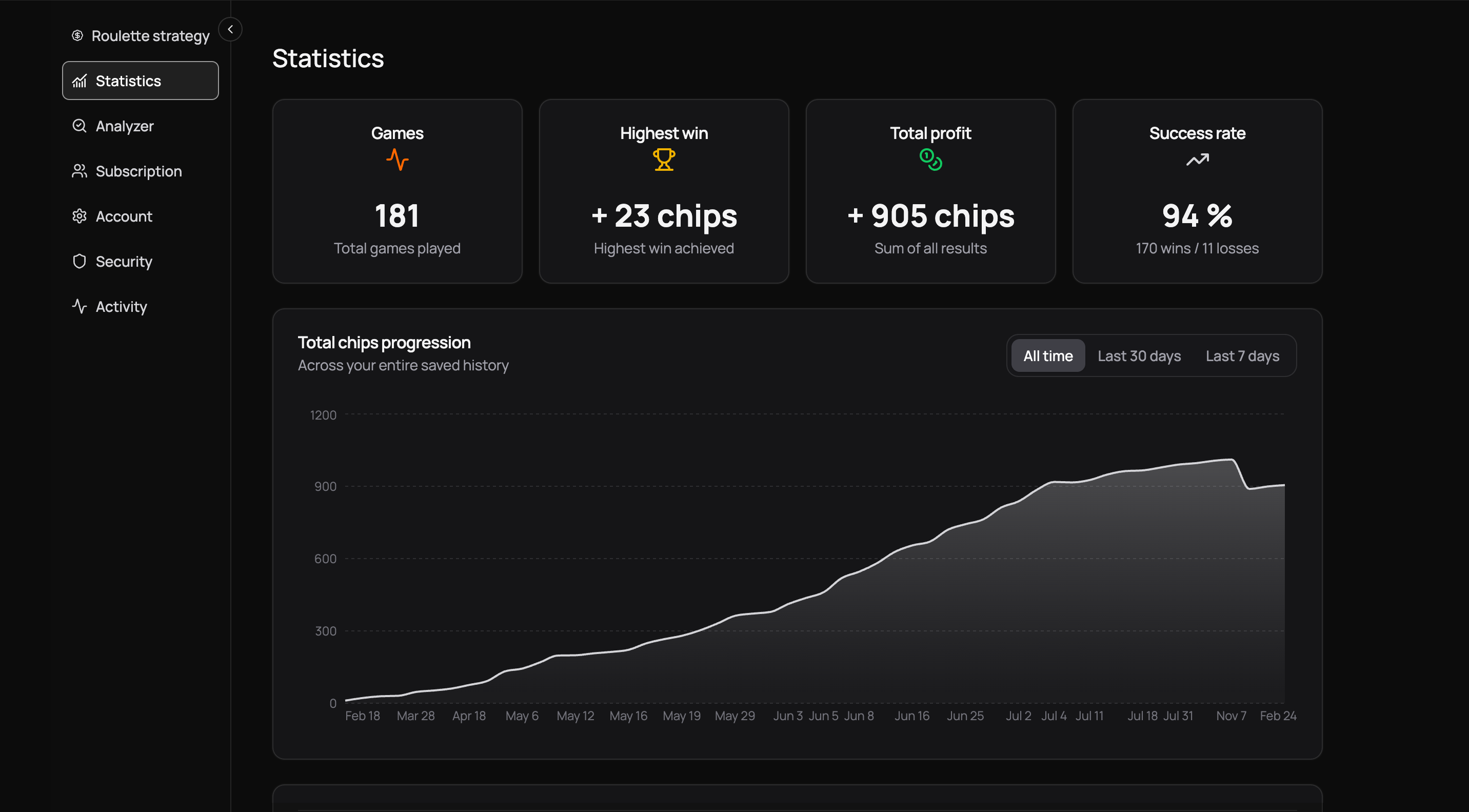Image resolution: width=1469 pixels, height=812 pixels.
Task: Select the Activity pulse icon
Action: click(x=80, y=306)
